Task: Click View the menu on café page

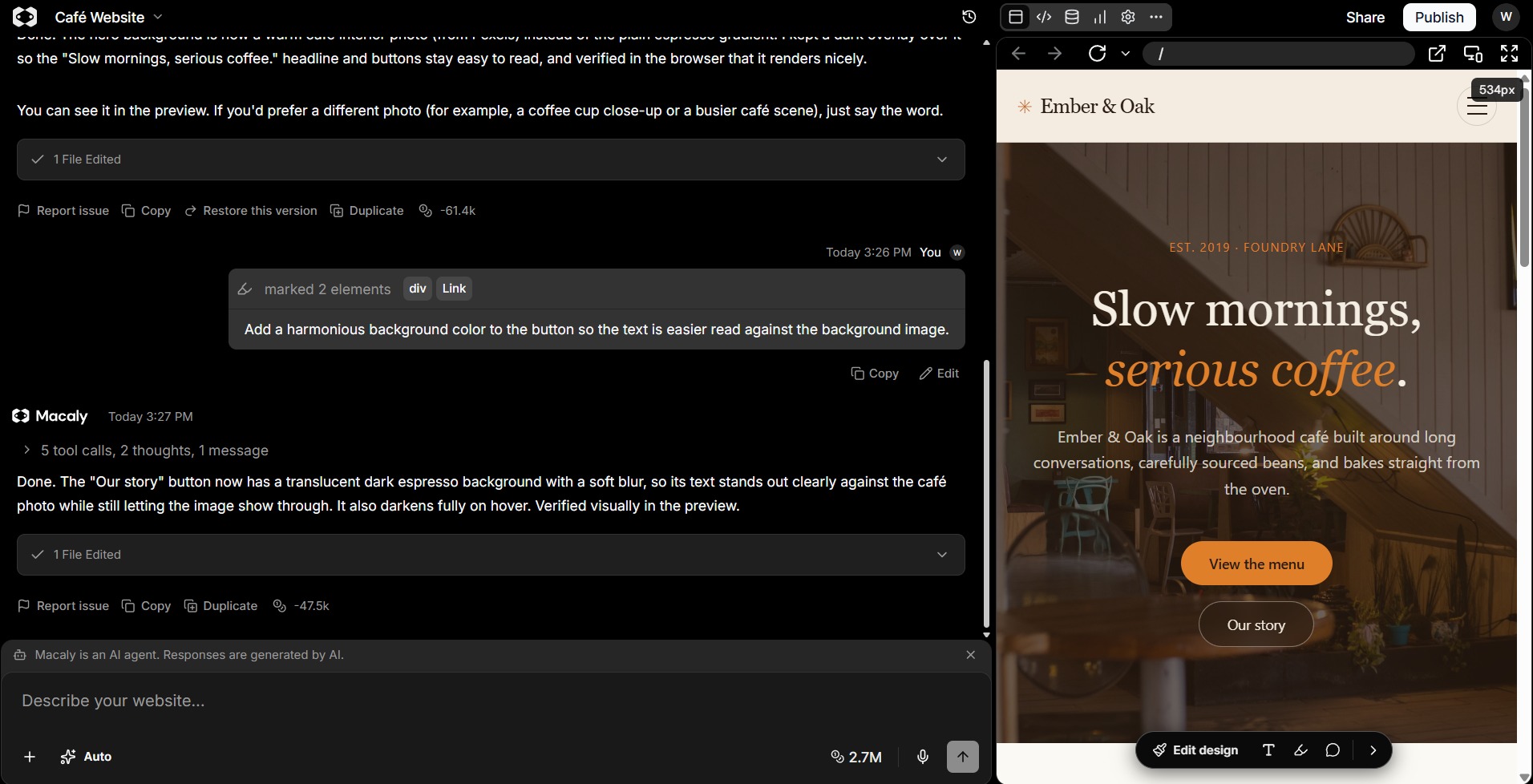Action: coord(1256,564)
